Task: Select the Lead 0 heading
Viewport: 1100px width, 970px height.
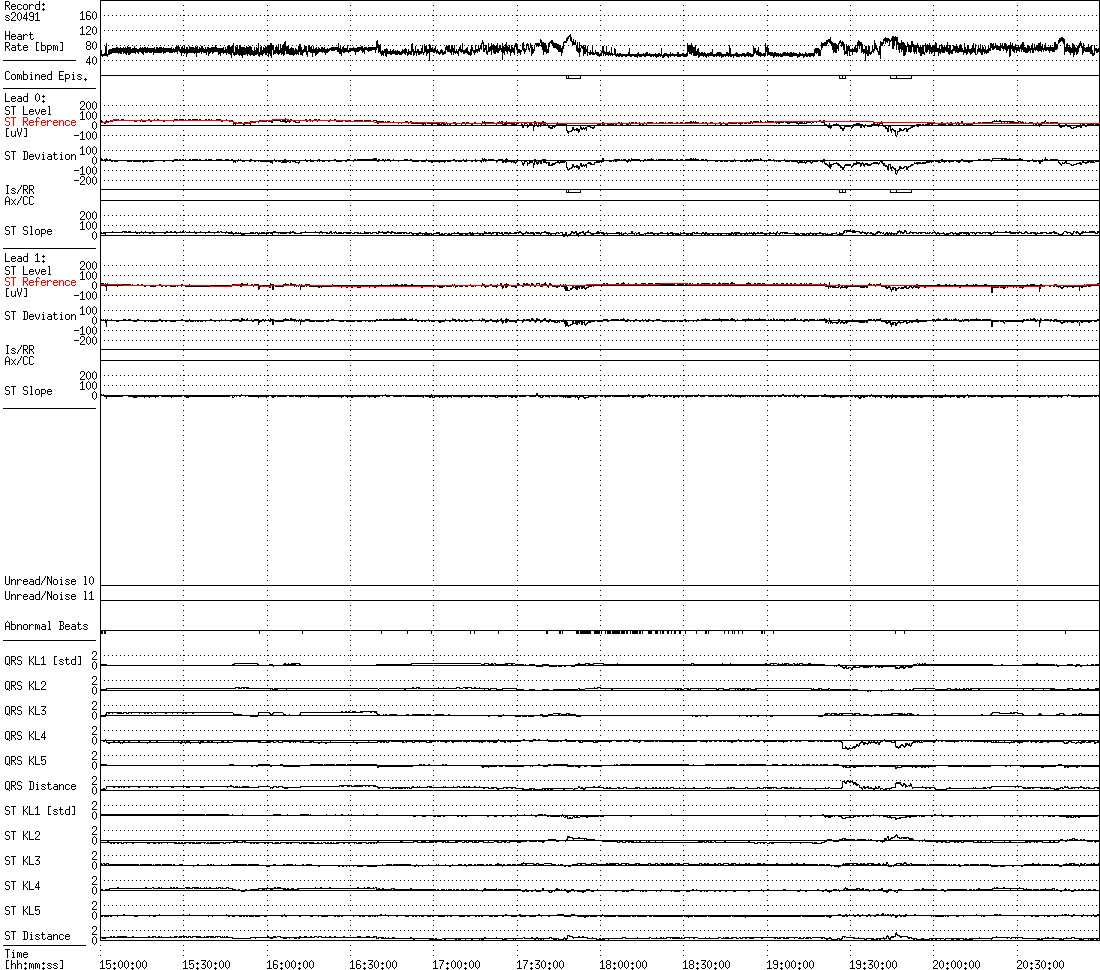Action: pos(25,98)
